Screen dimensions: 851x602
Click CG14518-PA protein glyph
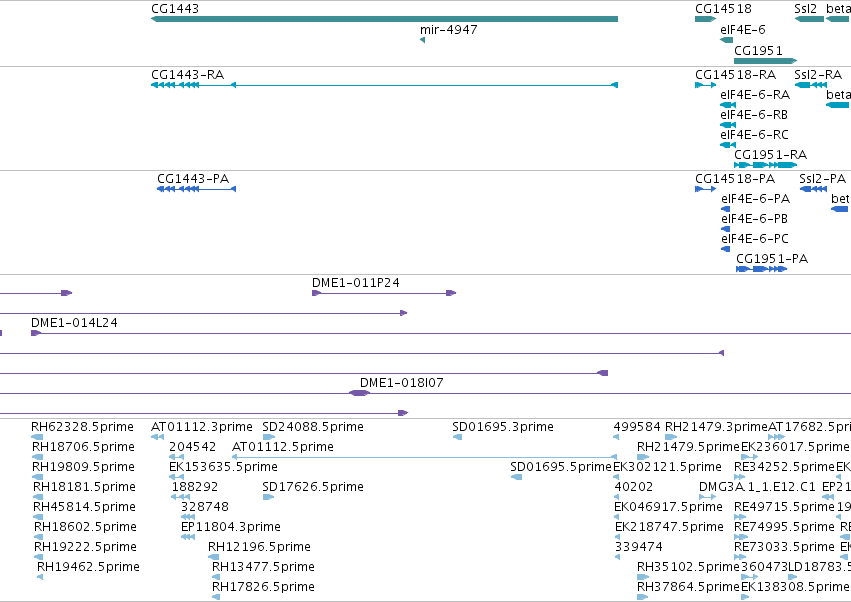coord(706,189)
